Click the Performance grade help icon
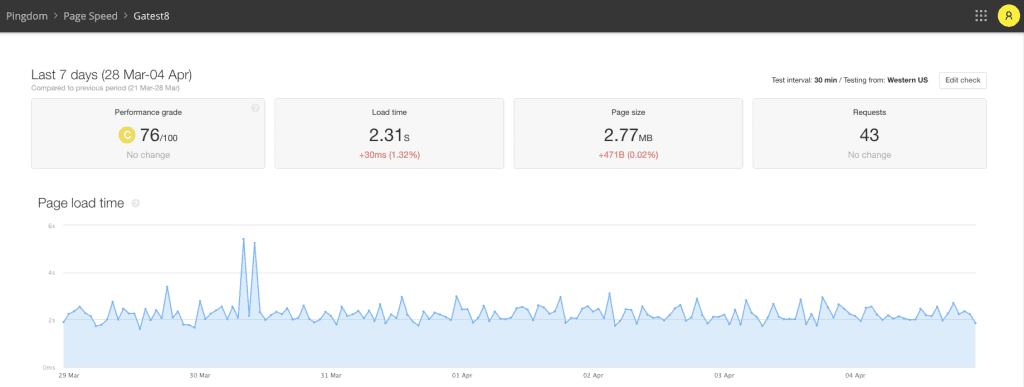The image size is (1024, 387). click(255, 108)
